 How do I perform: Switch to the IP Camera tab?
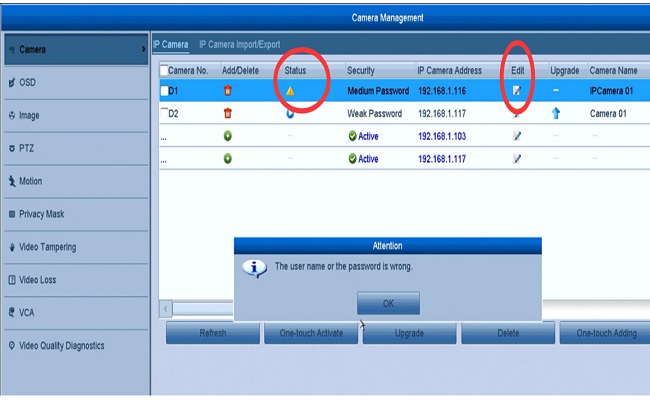coord(170,44)
